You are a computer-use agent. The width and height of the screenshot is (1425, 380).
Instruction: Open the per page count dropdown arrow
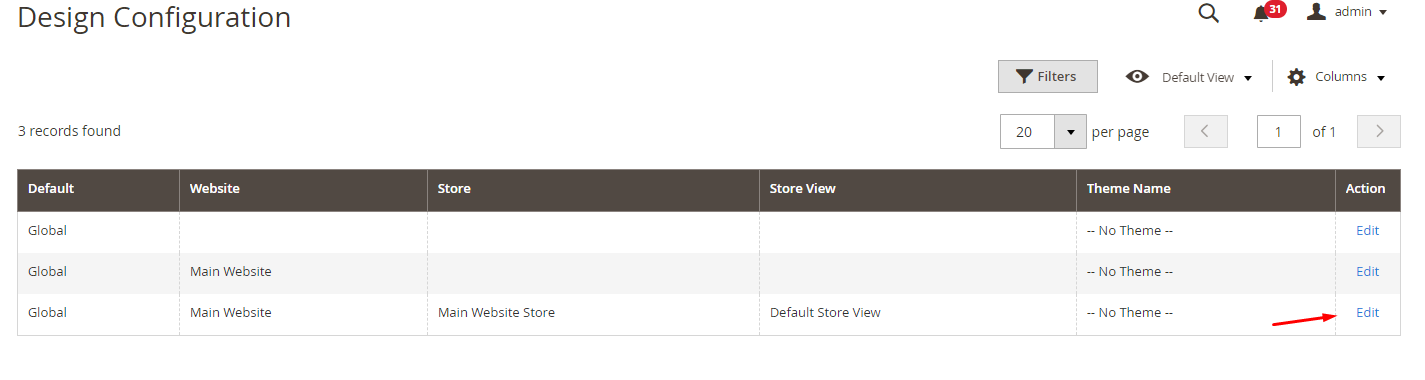point(1070,131)
